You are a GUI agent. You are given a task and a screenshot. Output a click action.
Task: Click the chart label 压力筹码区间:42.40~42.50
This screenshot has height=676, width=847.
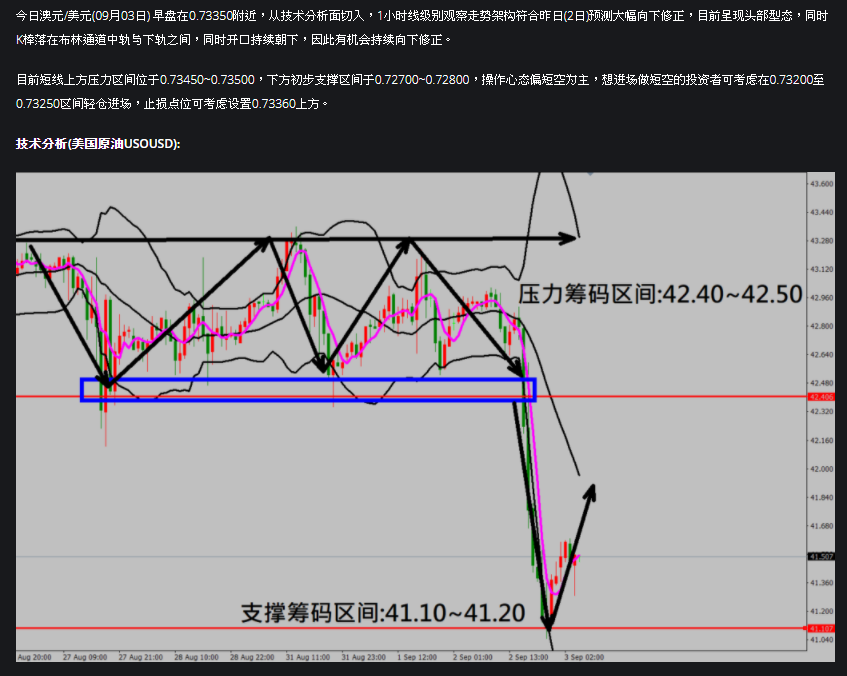660,295
